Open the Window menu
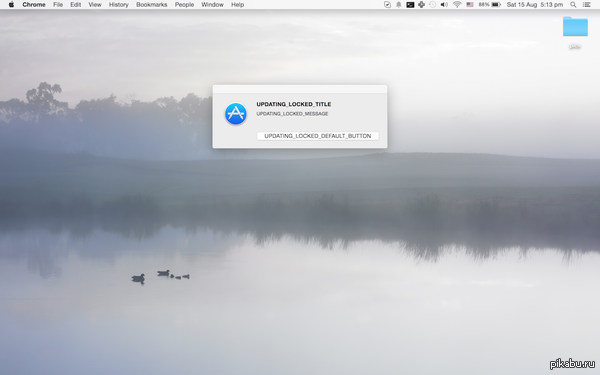 (x=212, y=5)
